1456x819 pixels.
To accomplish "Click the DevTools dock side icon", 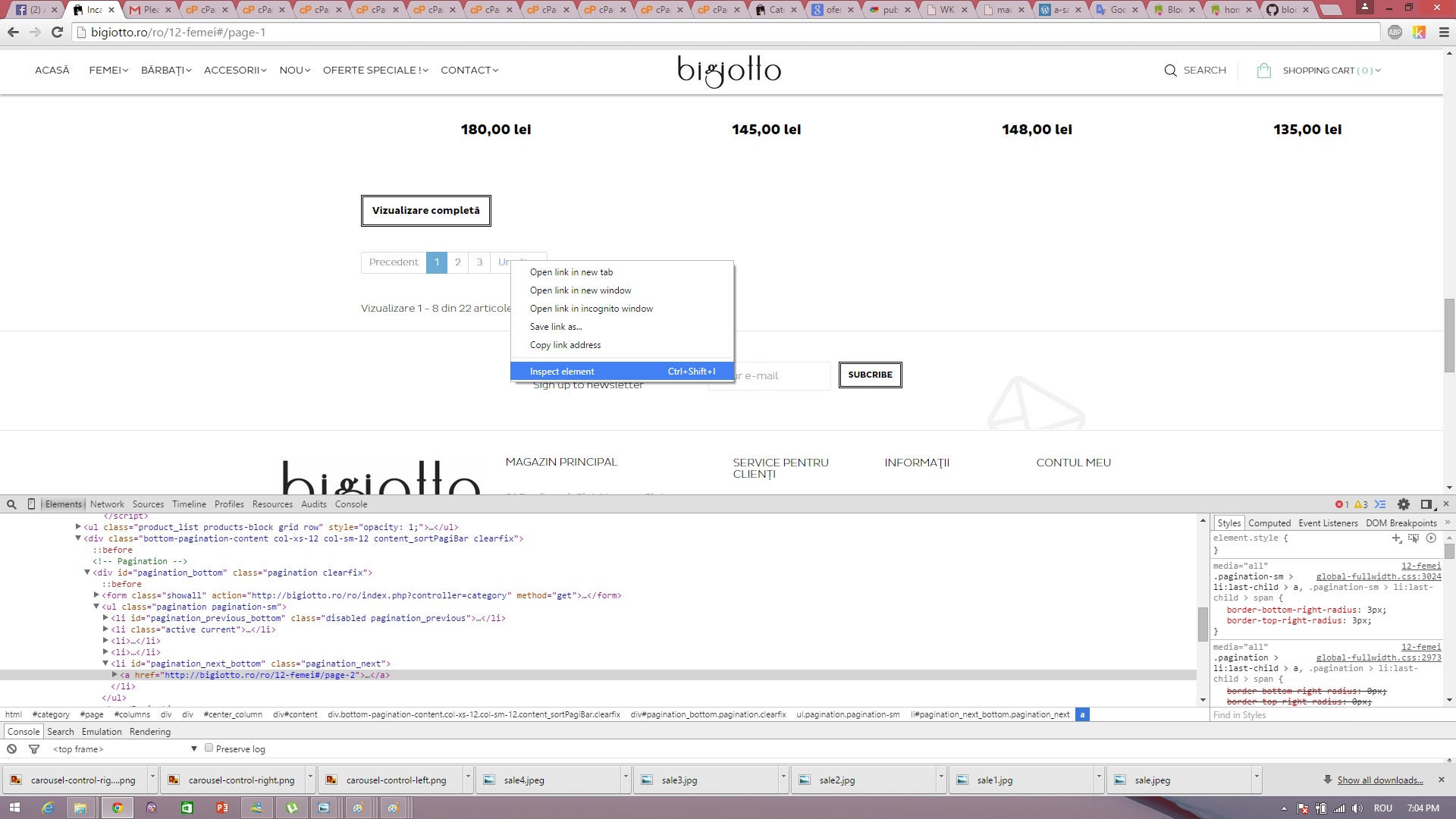I will point(1426,504).
